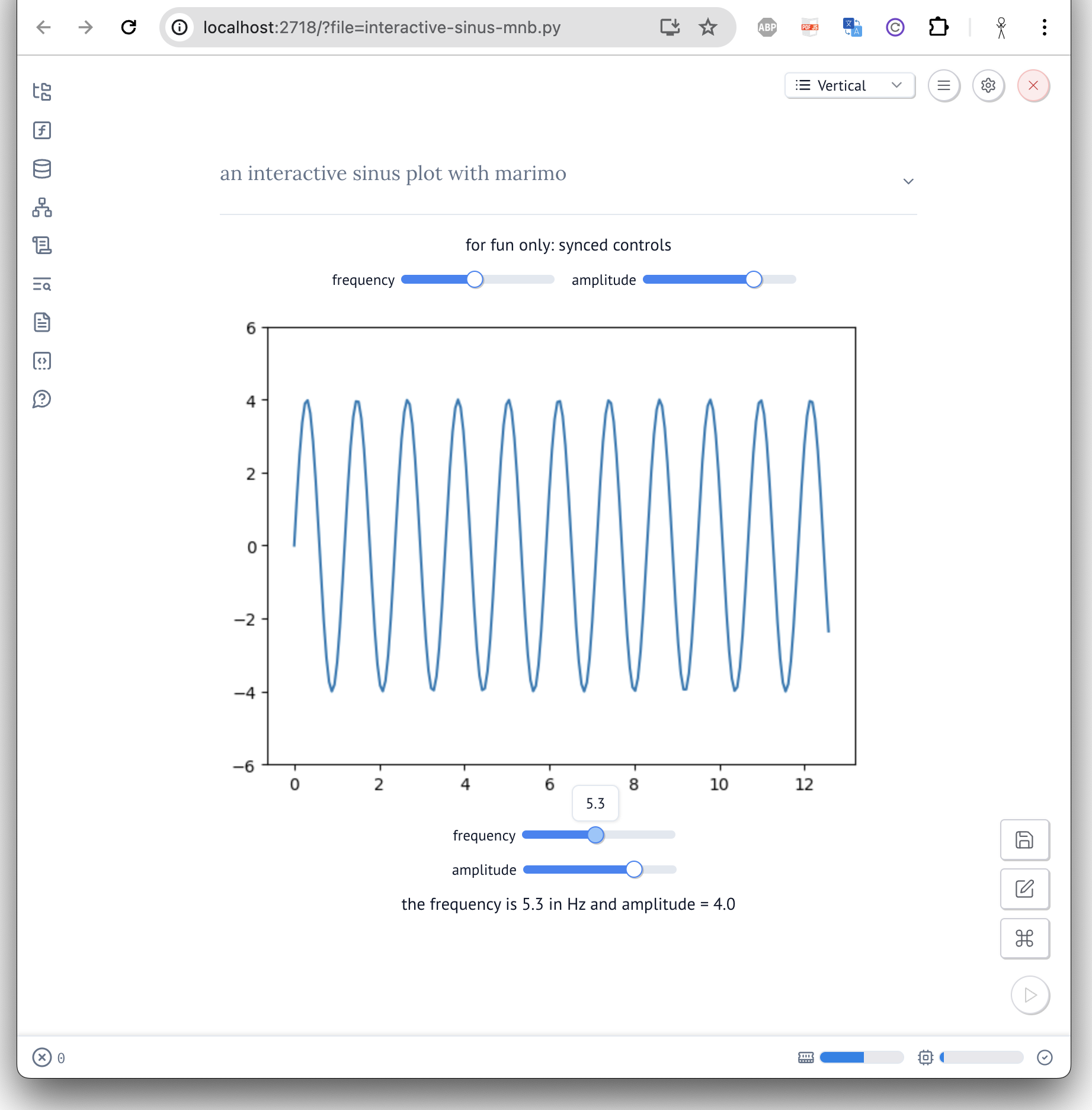
Task: Open the scratchpad icon in sidebar
Action: click(42, 245)
